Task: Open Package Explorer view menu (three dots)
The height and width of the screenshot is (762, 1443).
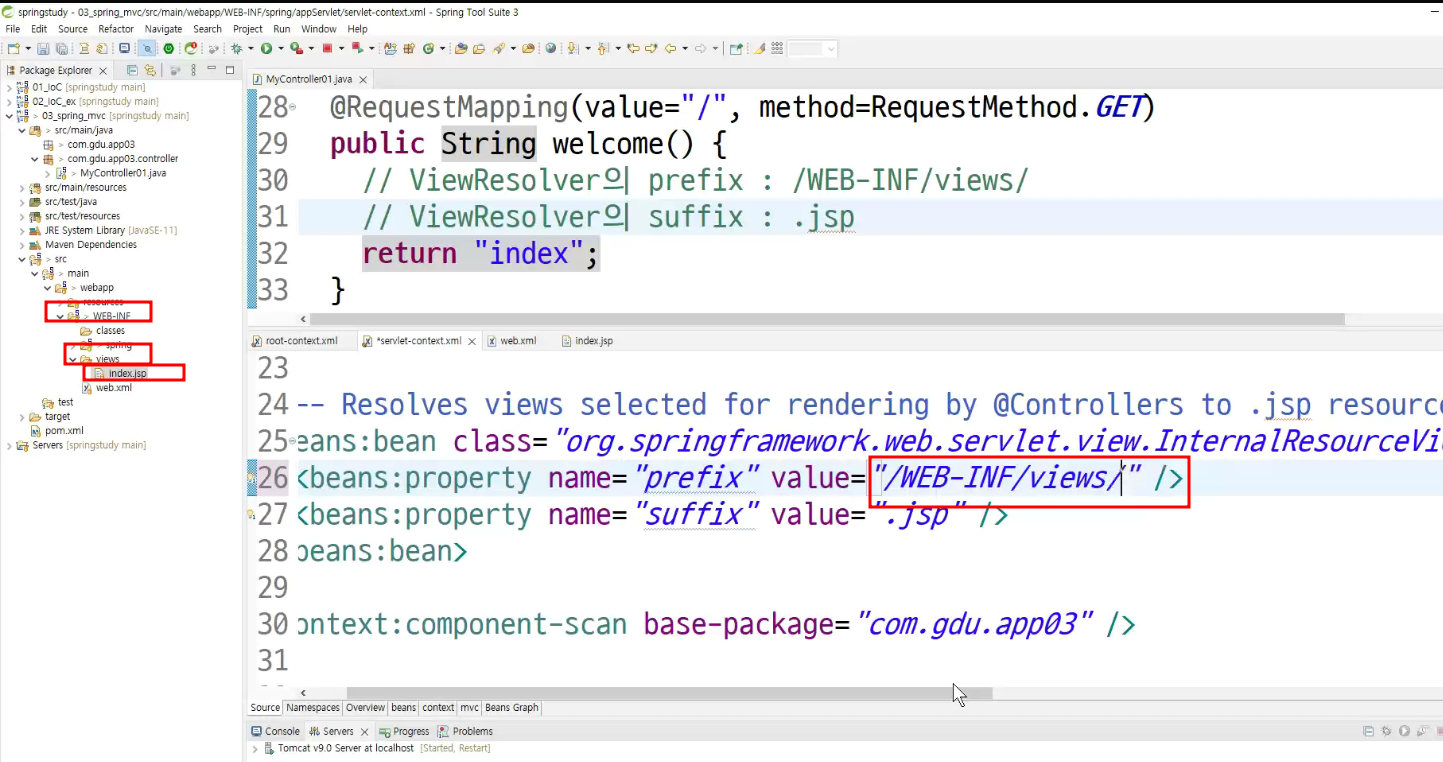Action: 194,70
